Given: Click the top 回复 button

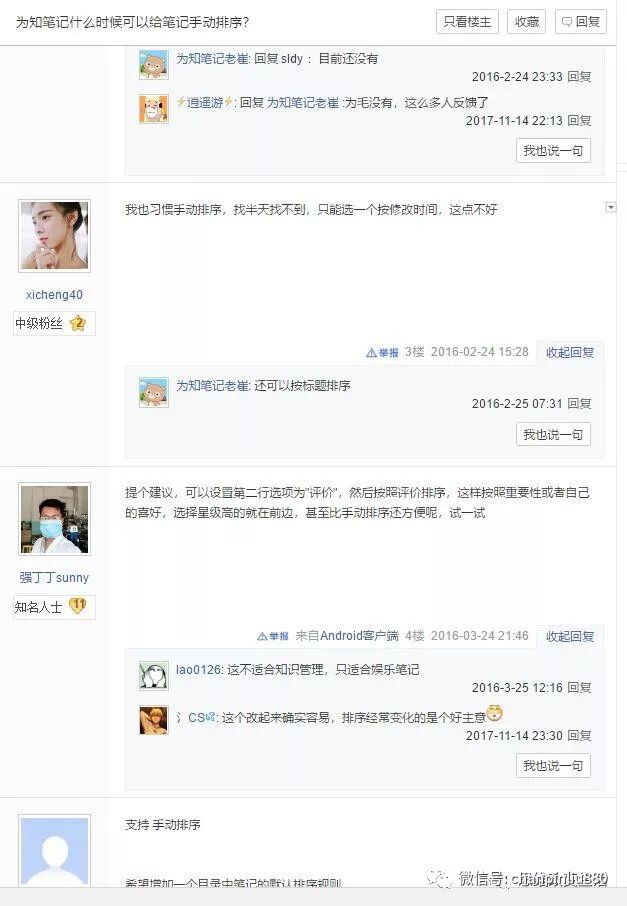Looking at the screenshot, I should (581, 22).
